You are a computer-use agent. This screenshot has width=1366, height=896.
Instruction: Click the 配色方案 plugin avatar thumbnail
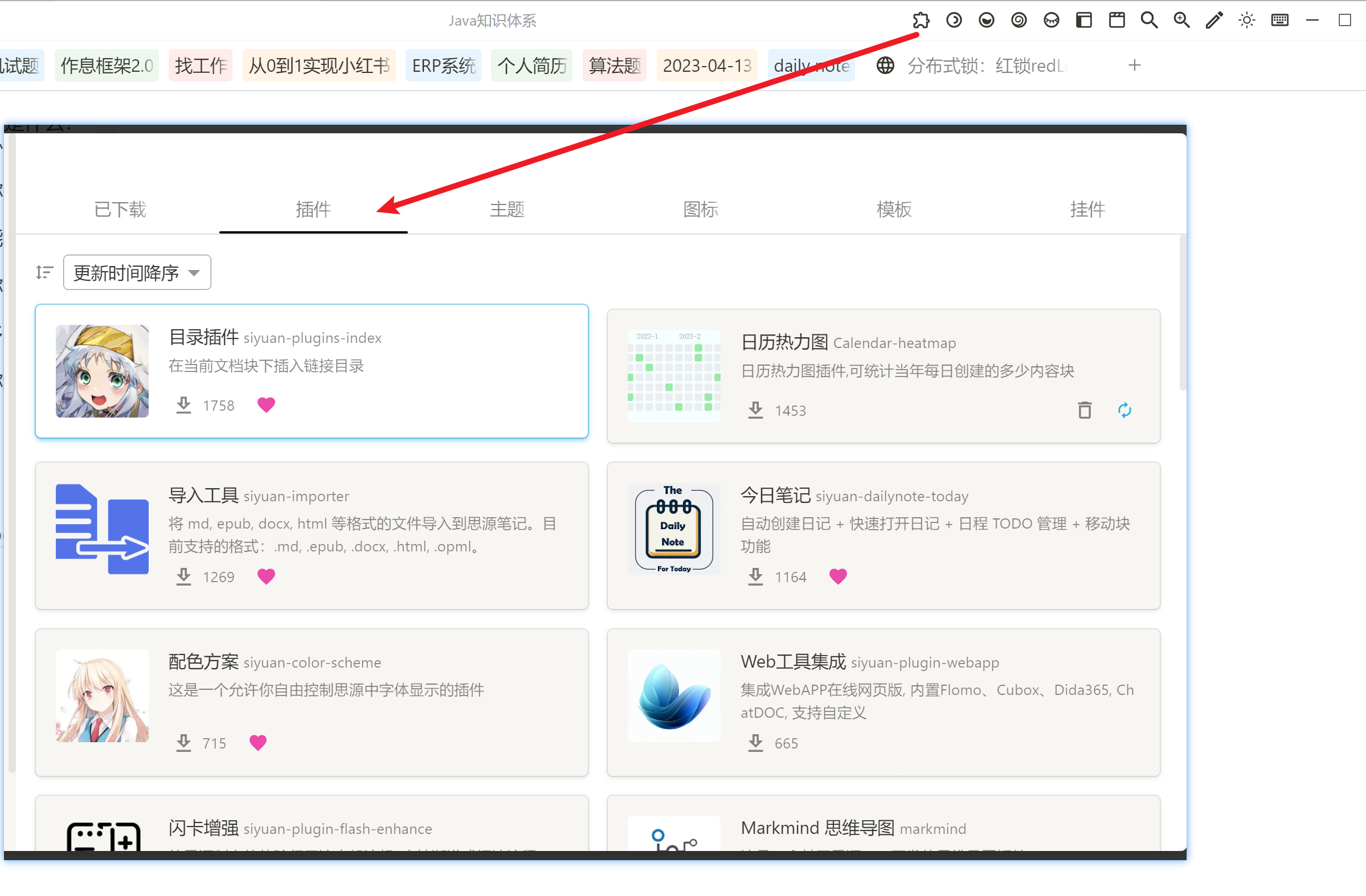pyautogui.click(x=102, y=695)
